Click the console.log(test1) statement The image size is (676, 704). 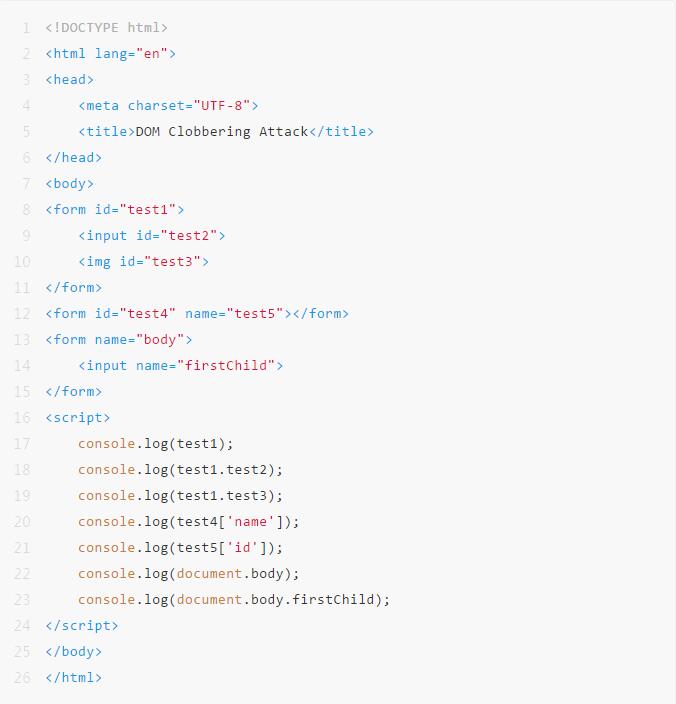click(156, 444)
